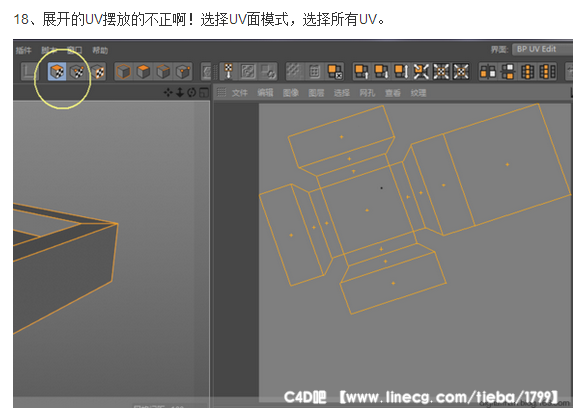
Task: Open the UV panel 查看 menu
Action: 393,93
